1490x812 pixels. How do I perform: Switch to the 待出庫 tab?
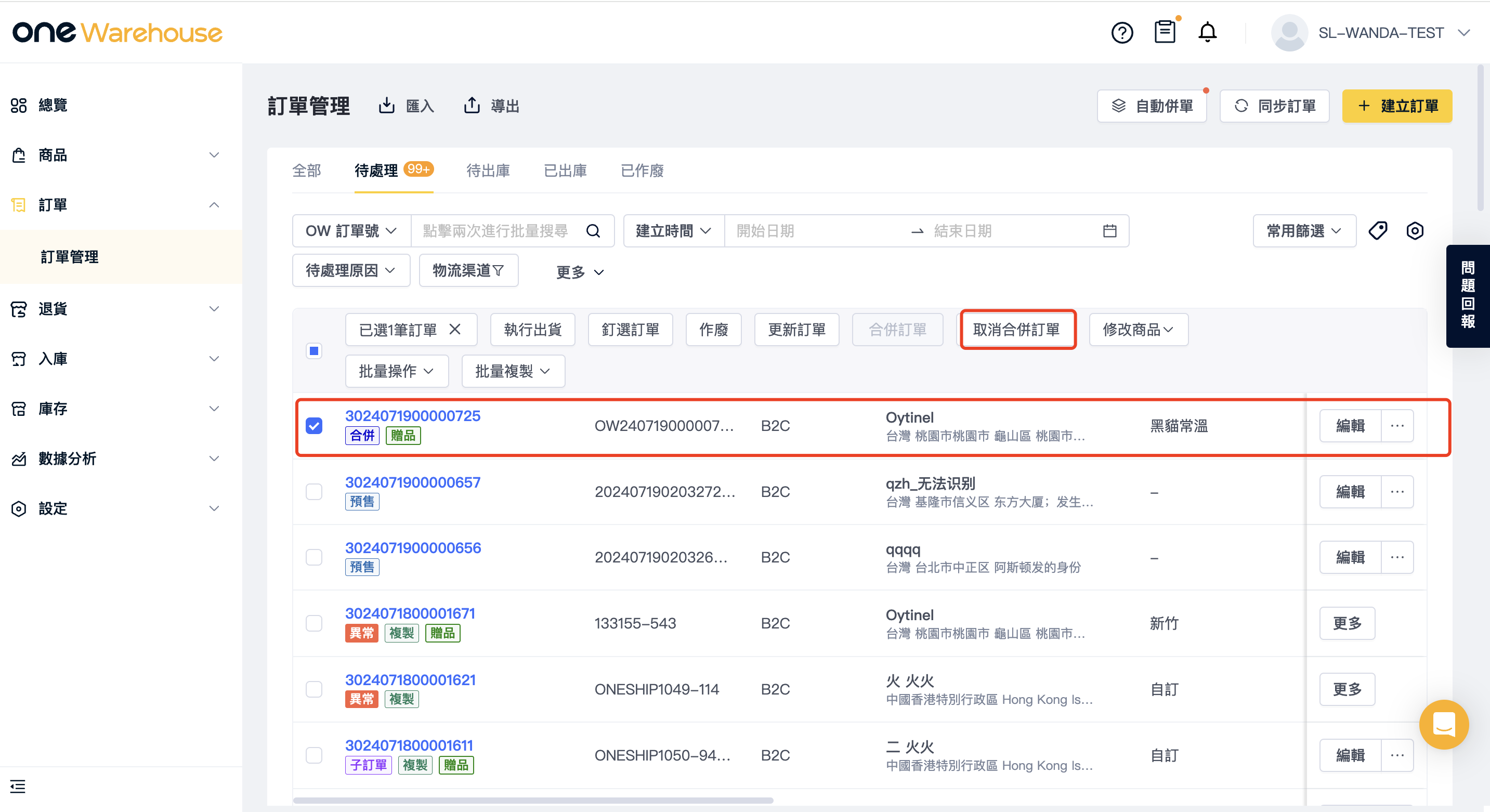coord(488,171)
